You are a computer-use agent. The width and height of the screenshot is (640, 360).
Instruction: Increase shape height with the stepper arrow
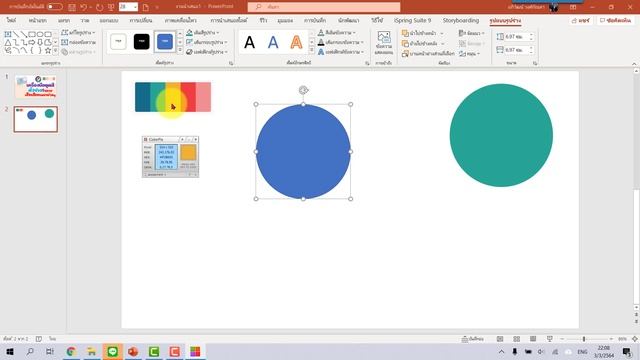(x=531, y=35)
